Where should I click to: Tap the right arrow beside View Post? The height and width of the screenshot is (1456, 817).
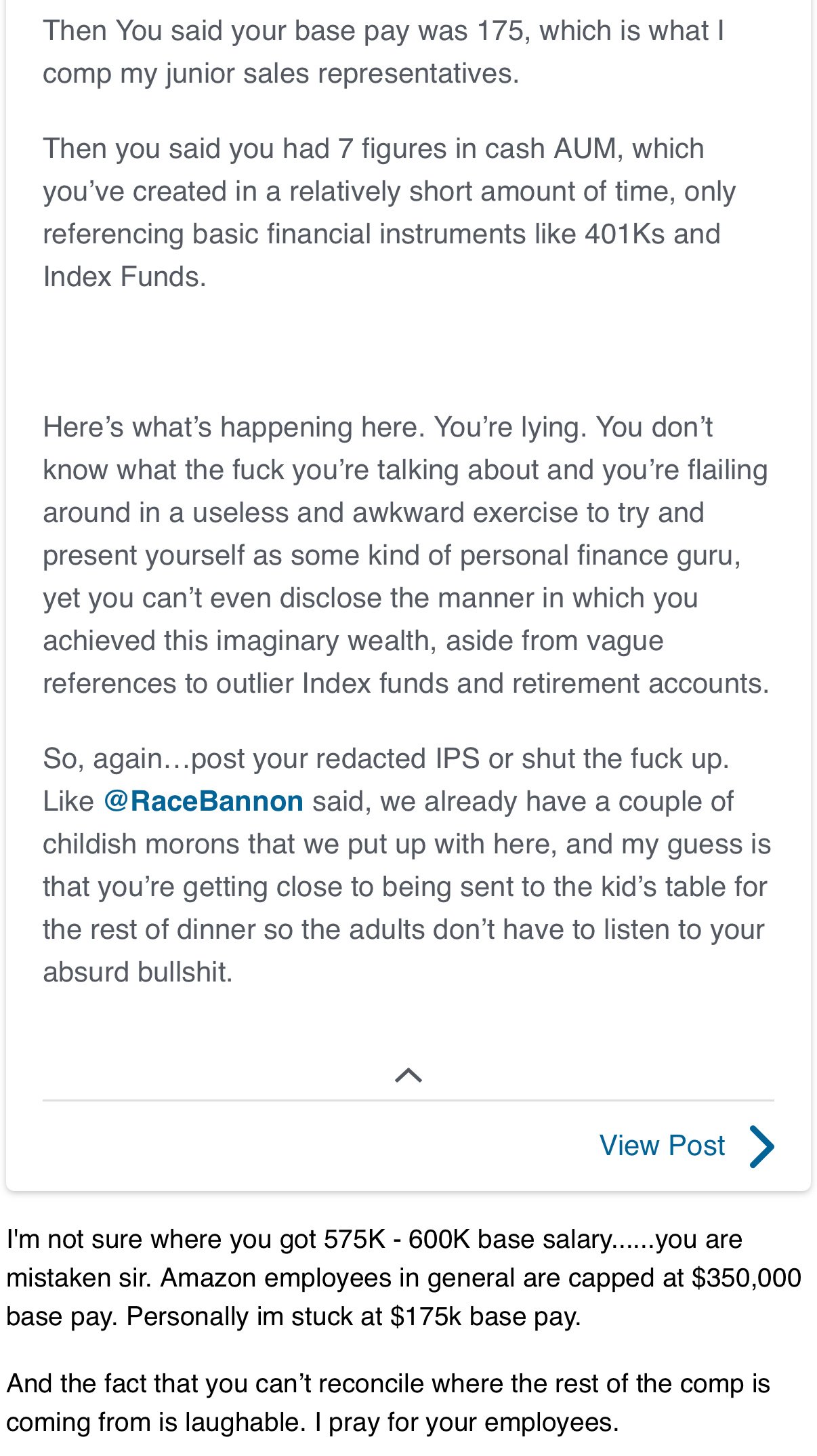pyautogui.click(x=762, y=1146)
